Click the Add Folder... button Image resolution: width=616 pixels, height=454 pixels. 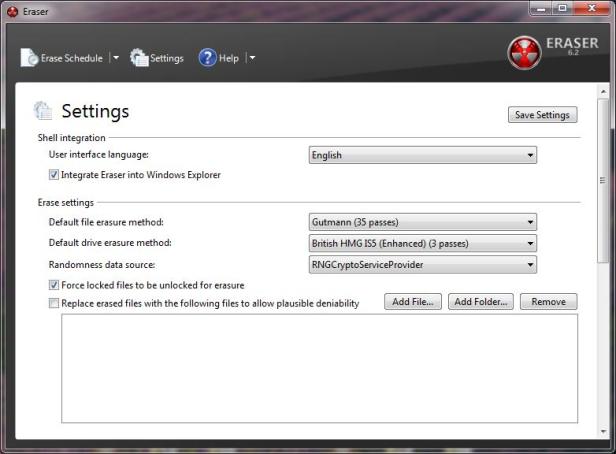481,302
